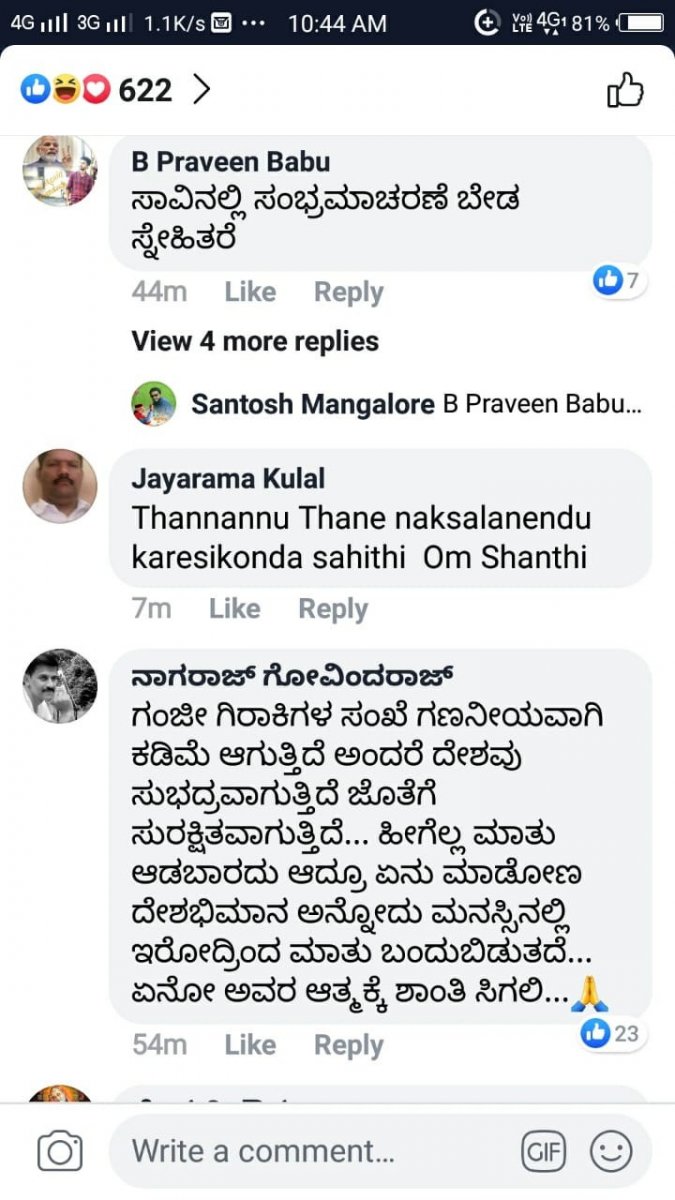Open the battery status icon in status bar

[x=640, y=22]
